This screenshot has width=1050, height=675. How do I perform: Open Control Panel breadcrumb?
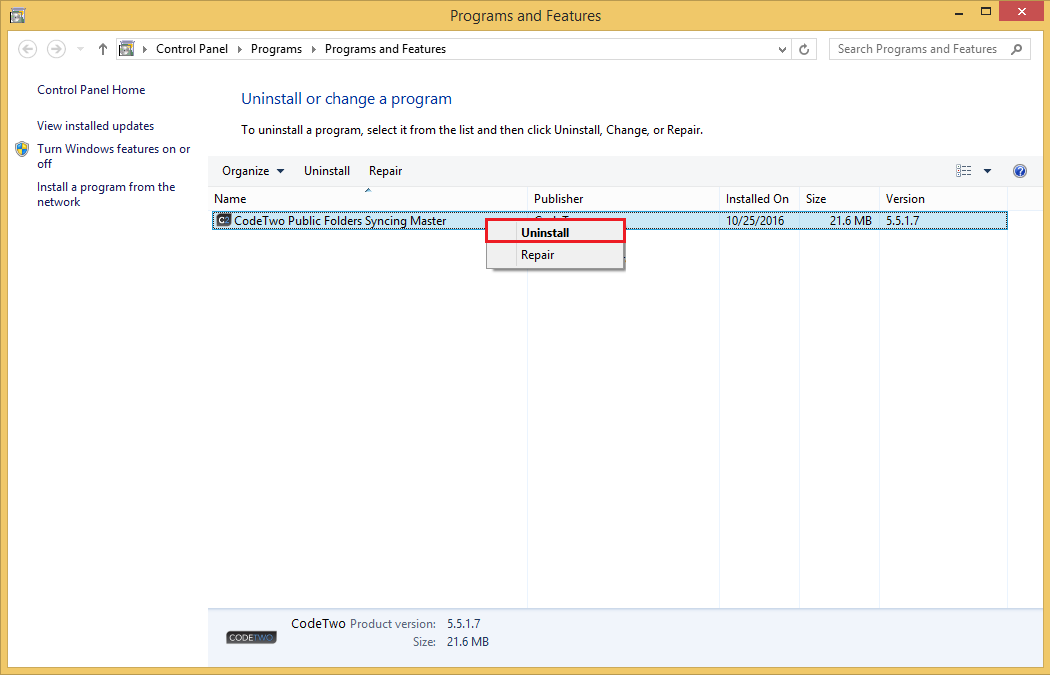[192, 49]
